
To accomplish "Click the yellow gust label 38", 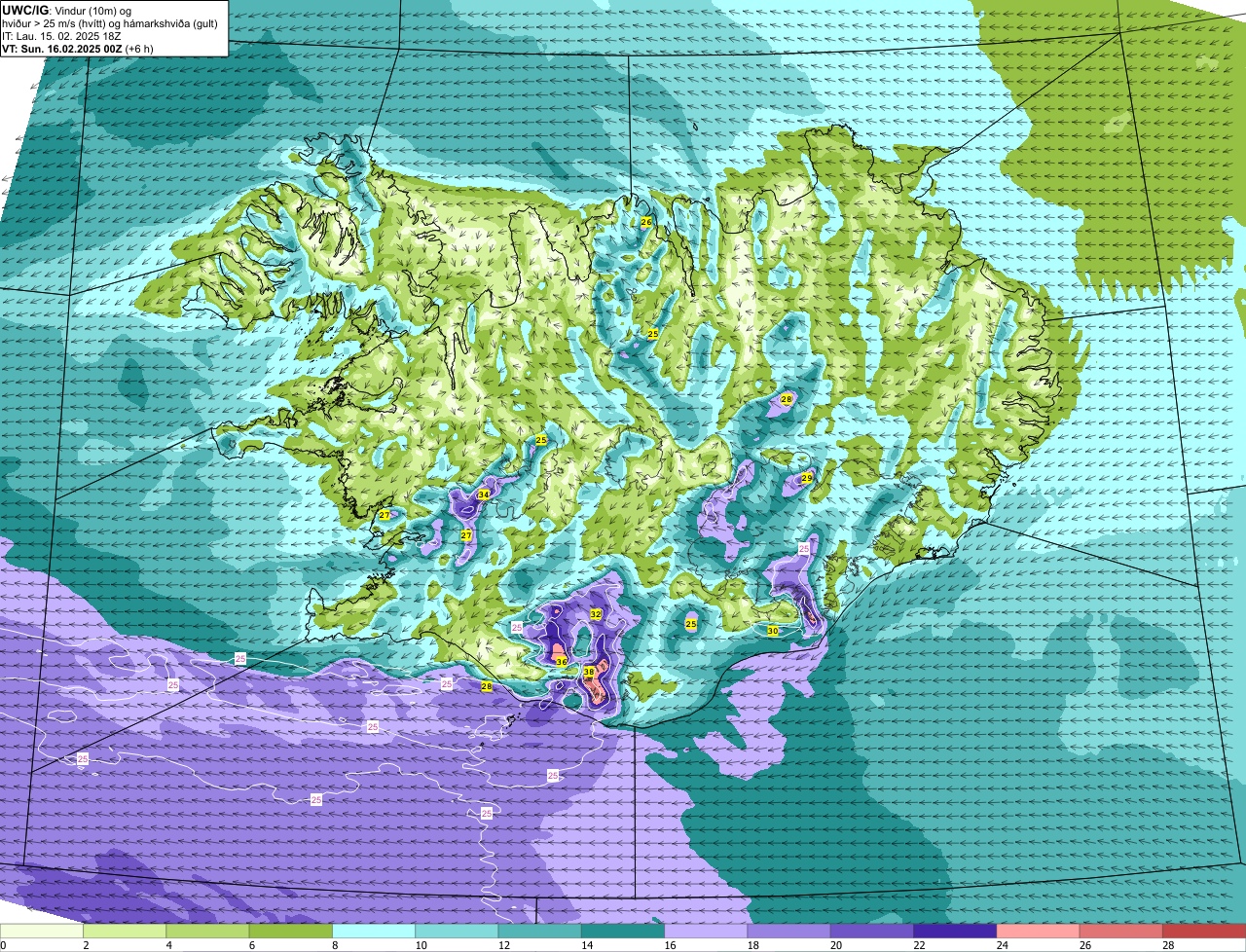I will click(589, 673).
